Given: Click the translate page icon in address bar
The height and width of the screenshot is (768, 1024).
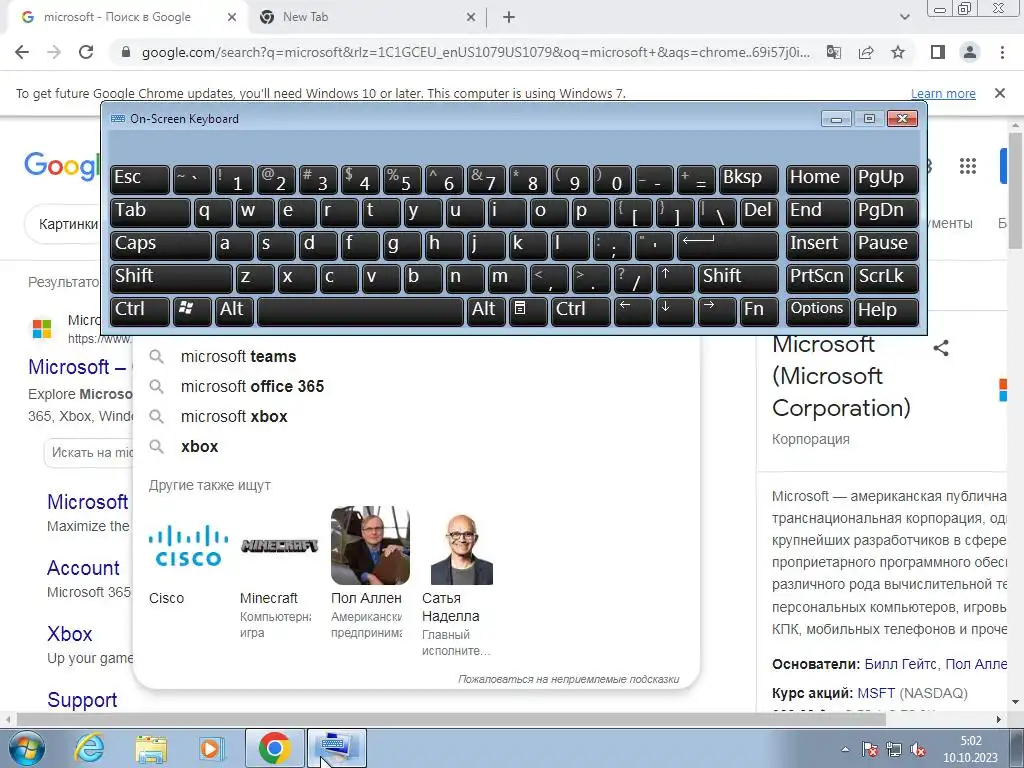Looking at the screenshot, I should click(x=833, y=52).
